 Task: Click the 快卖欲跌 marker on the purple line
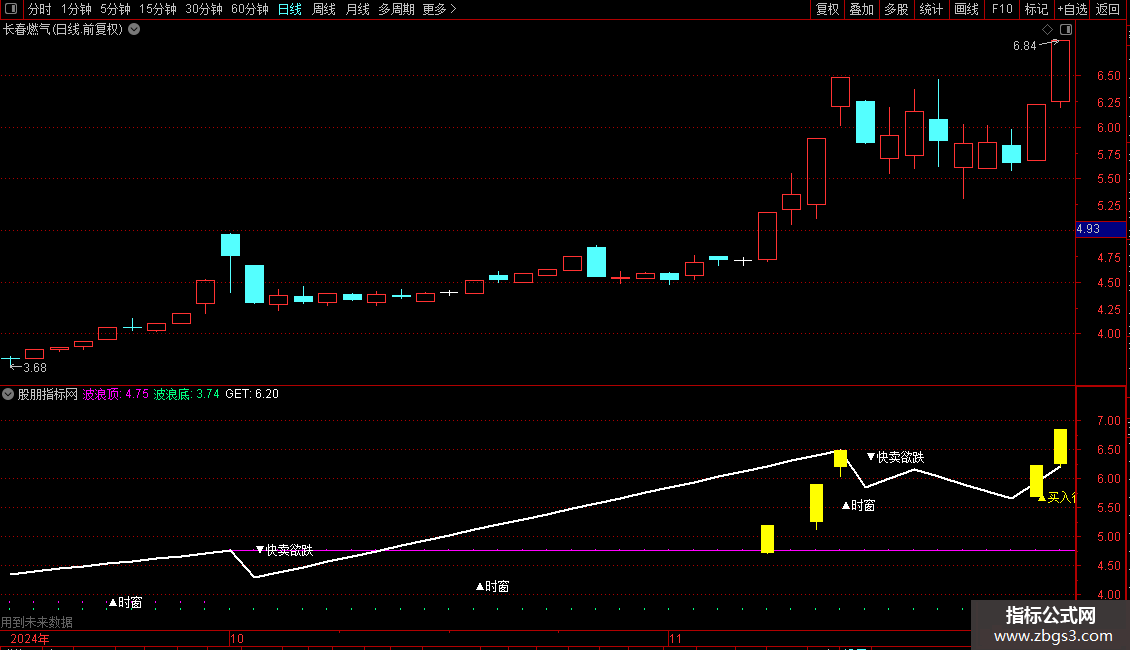[x=284, y=550]
